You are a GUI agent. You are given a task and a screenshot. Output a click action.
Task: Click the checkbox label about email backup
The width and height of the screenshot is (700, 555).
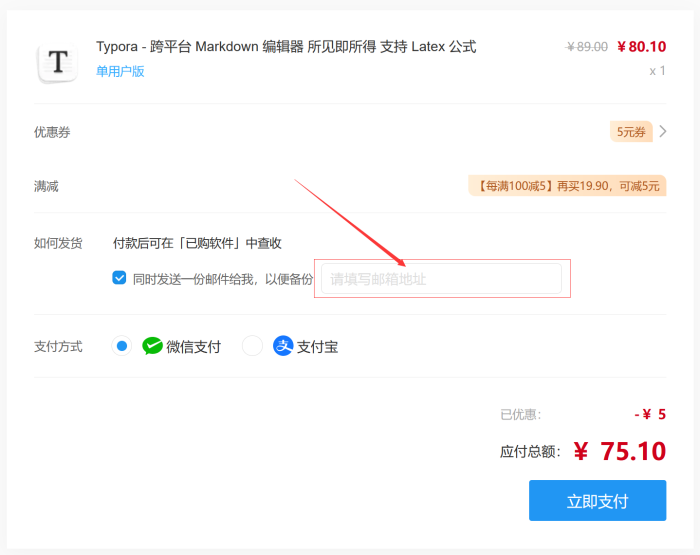223,279
